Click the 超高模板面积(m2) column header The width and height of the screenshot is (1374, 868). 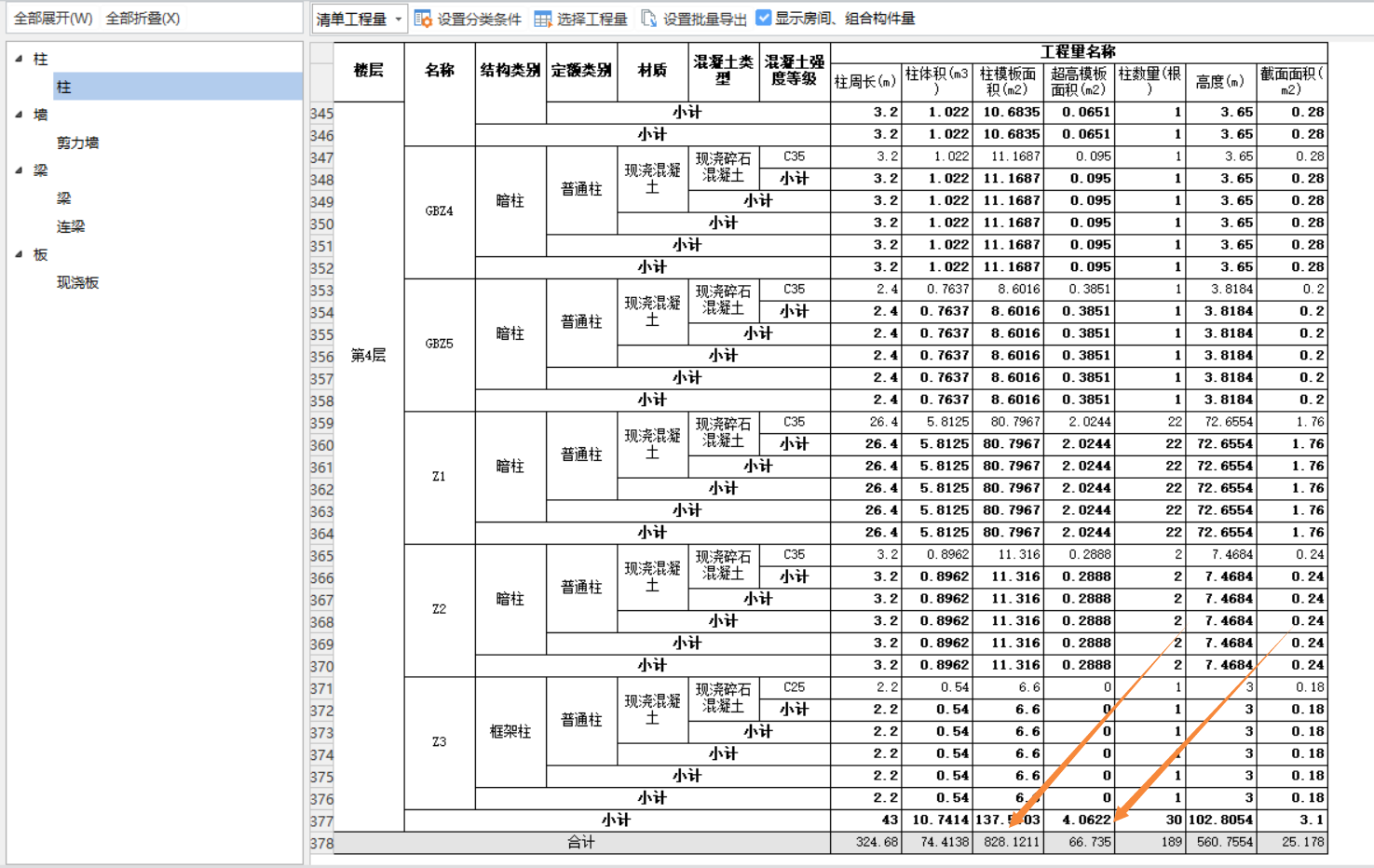click(x=1079, y=82)
